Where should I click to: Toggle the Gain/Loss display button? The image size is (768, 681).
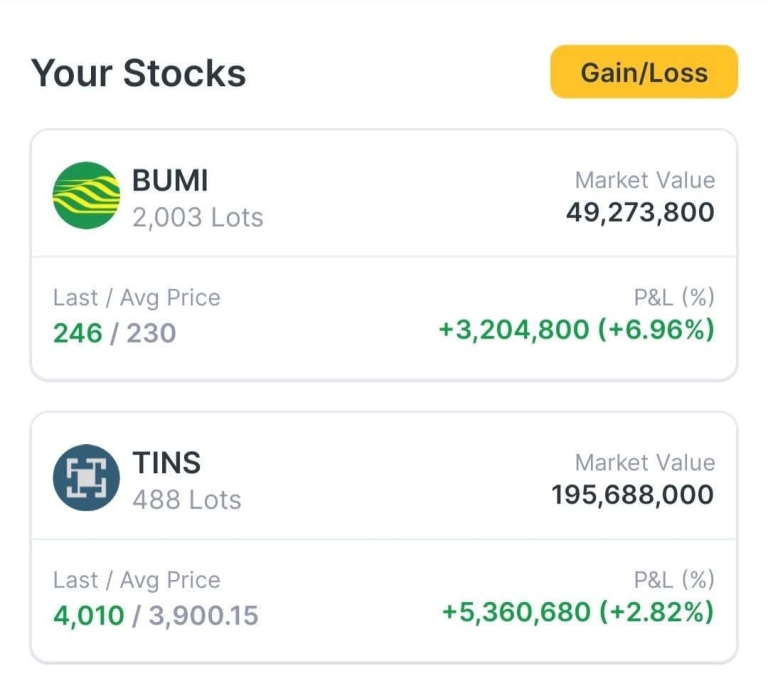[643, 72]
